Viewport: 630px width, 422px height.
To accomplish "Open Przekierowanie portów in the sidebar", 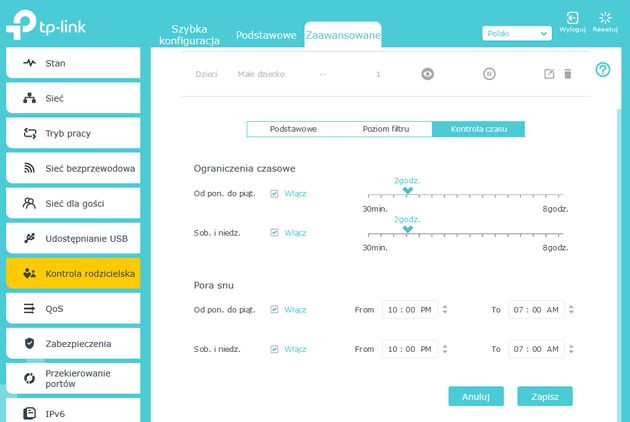I will coord(73,378).
